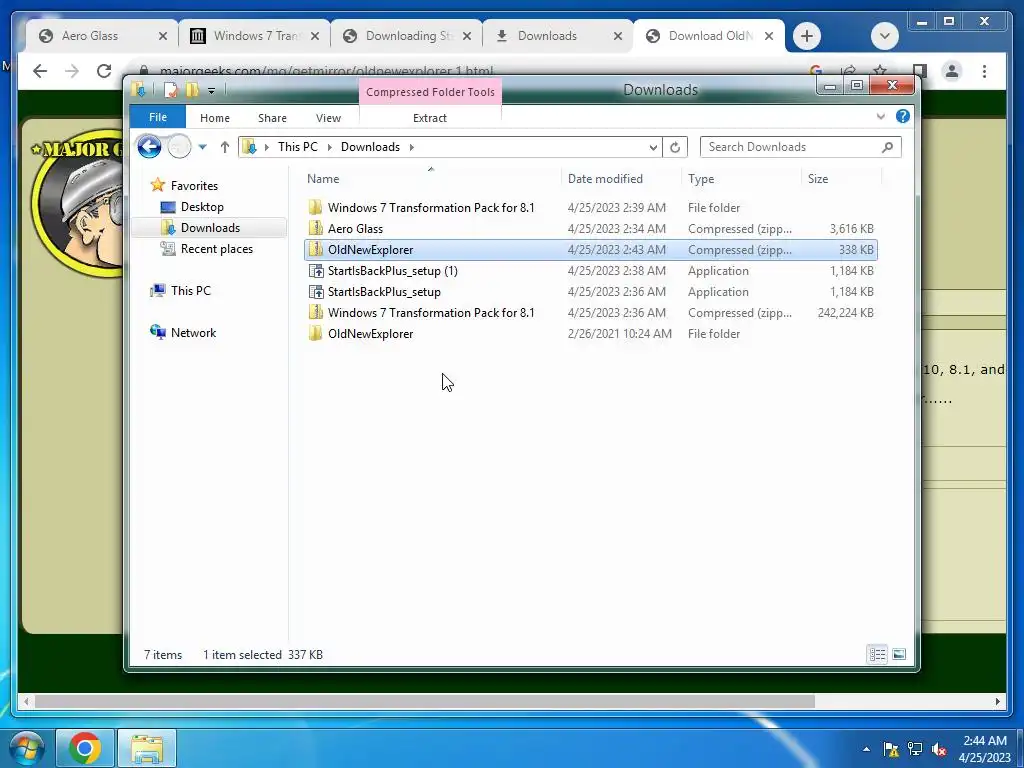Click the browser's horizontal scrollbar
The width and height of the screenshot is (1024, 768).
coord(424,701)
